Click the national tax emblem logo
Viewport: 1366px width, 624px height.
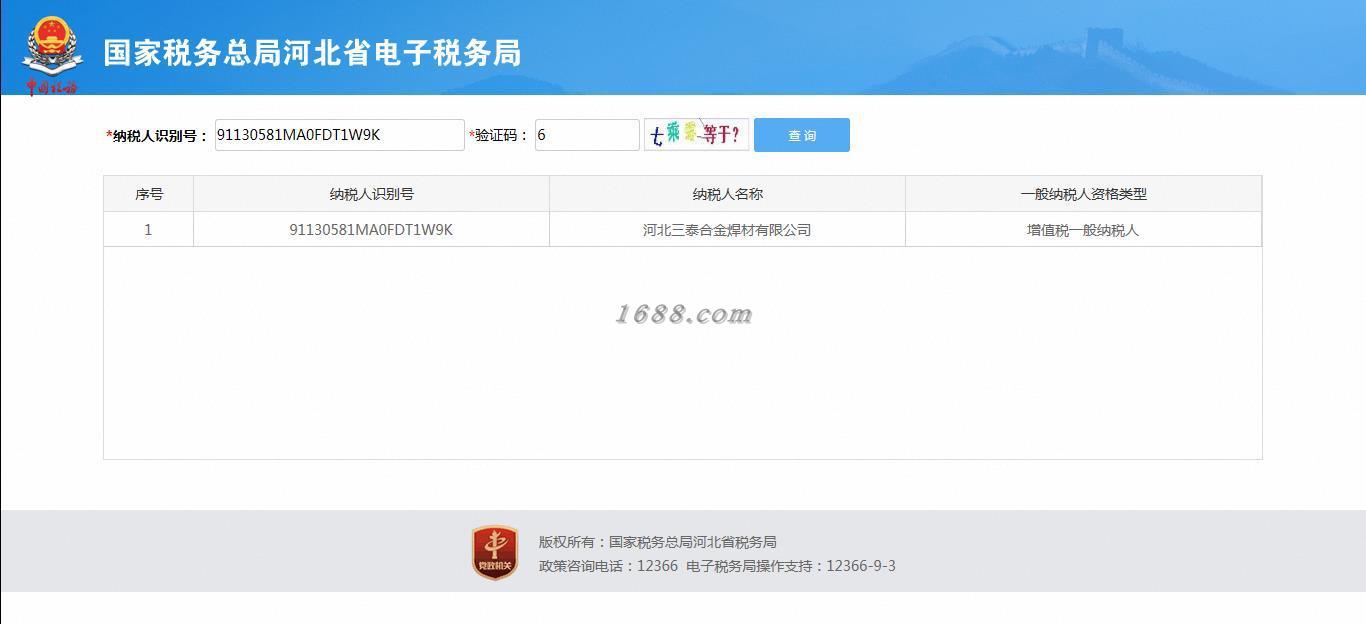[x=53, y=56]
